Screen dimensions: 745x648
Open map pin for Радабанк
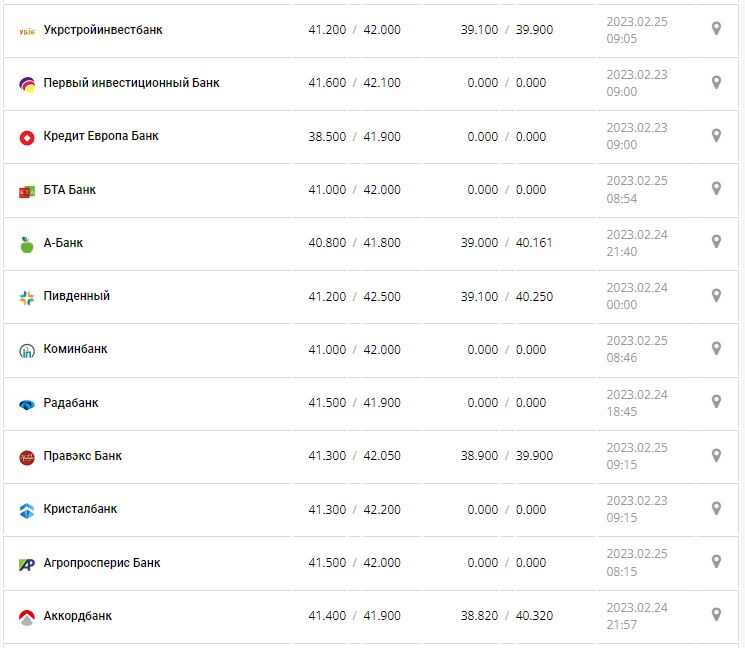click(x=716, y=402)
